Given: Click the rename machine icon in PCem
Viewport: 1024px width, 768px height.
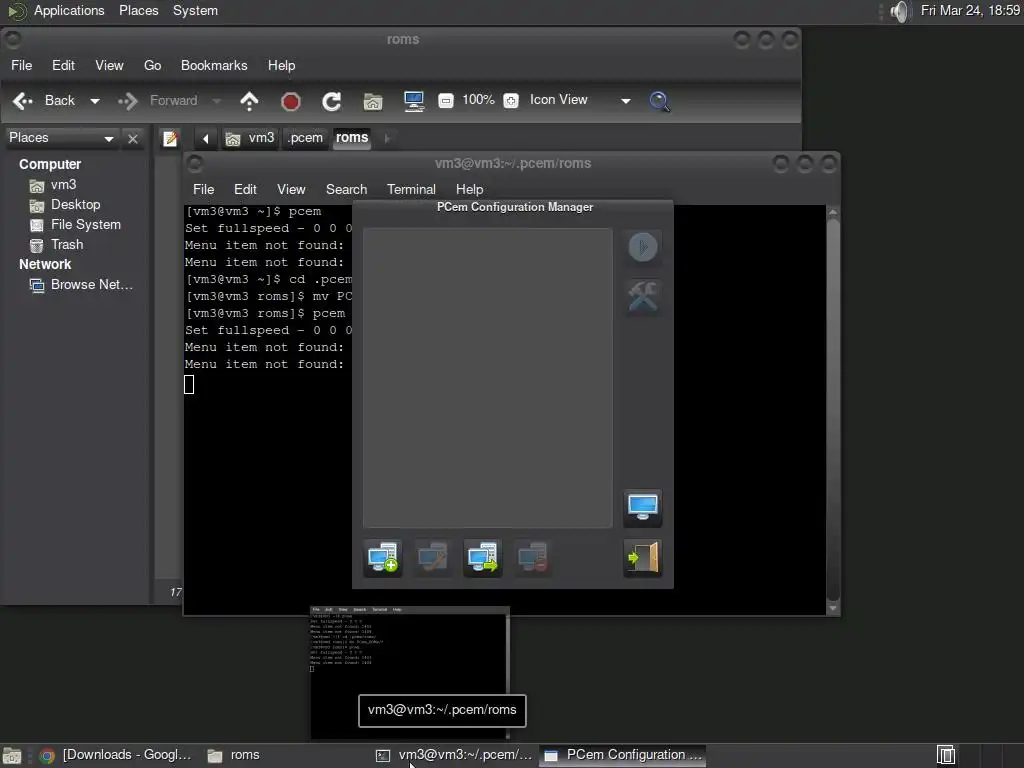Looking at the screenshot, I should point(432,558).
